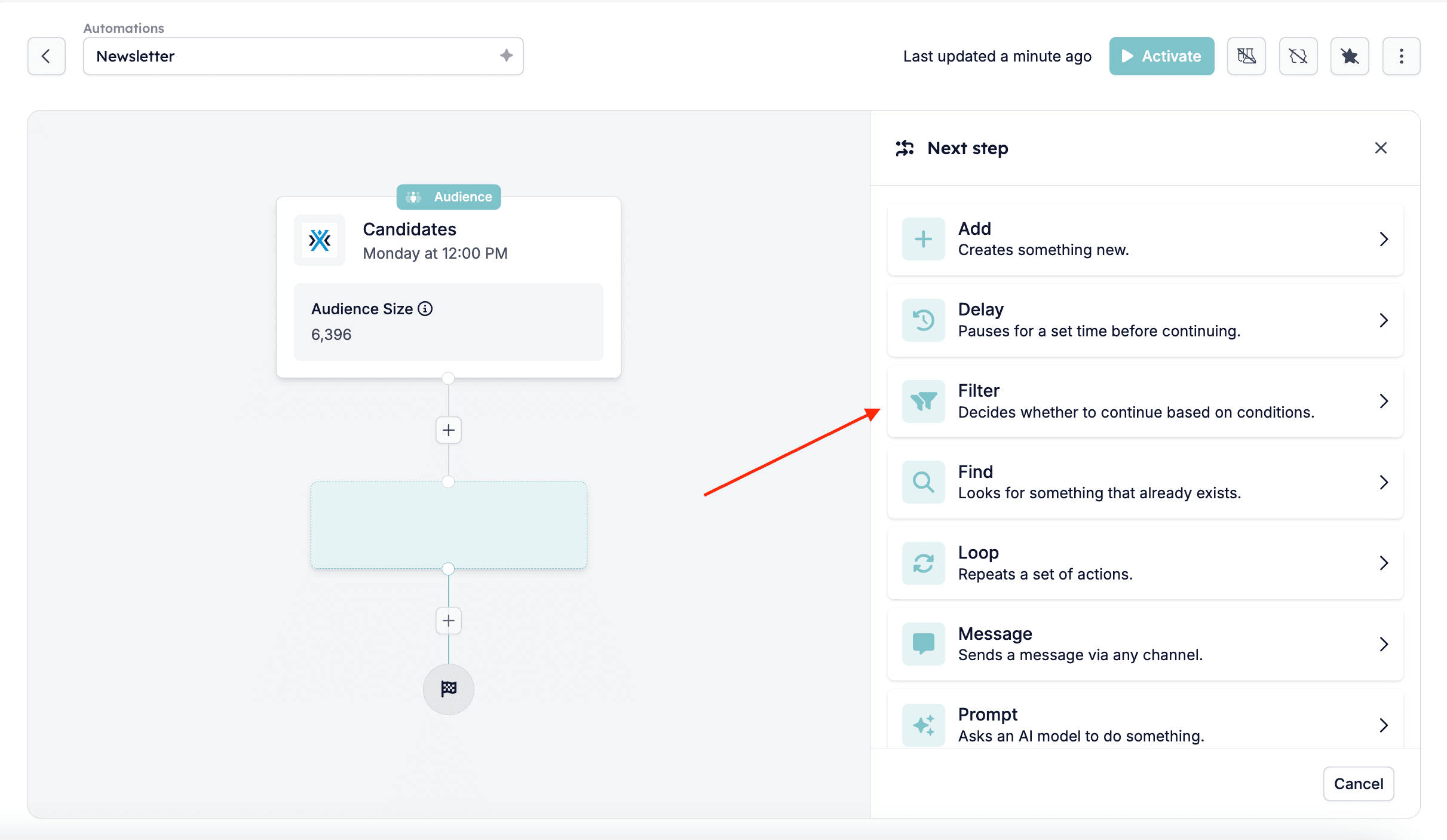Click the plus below the Candidates card
This screenshot has height=840, width=1447.
click(449, 430)
